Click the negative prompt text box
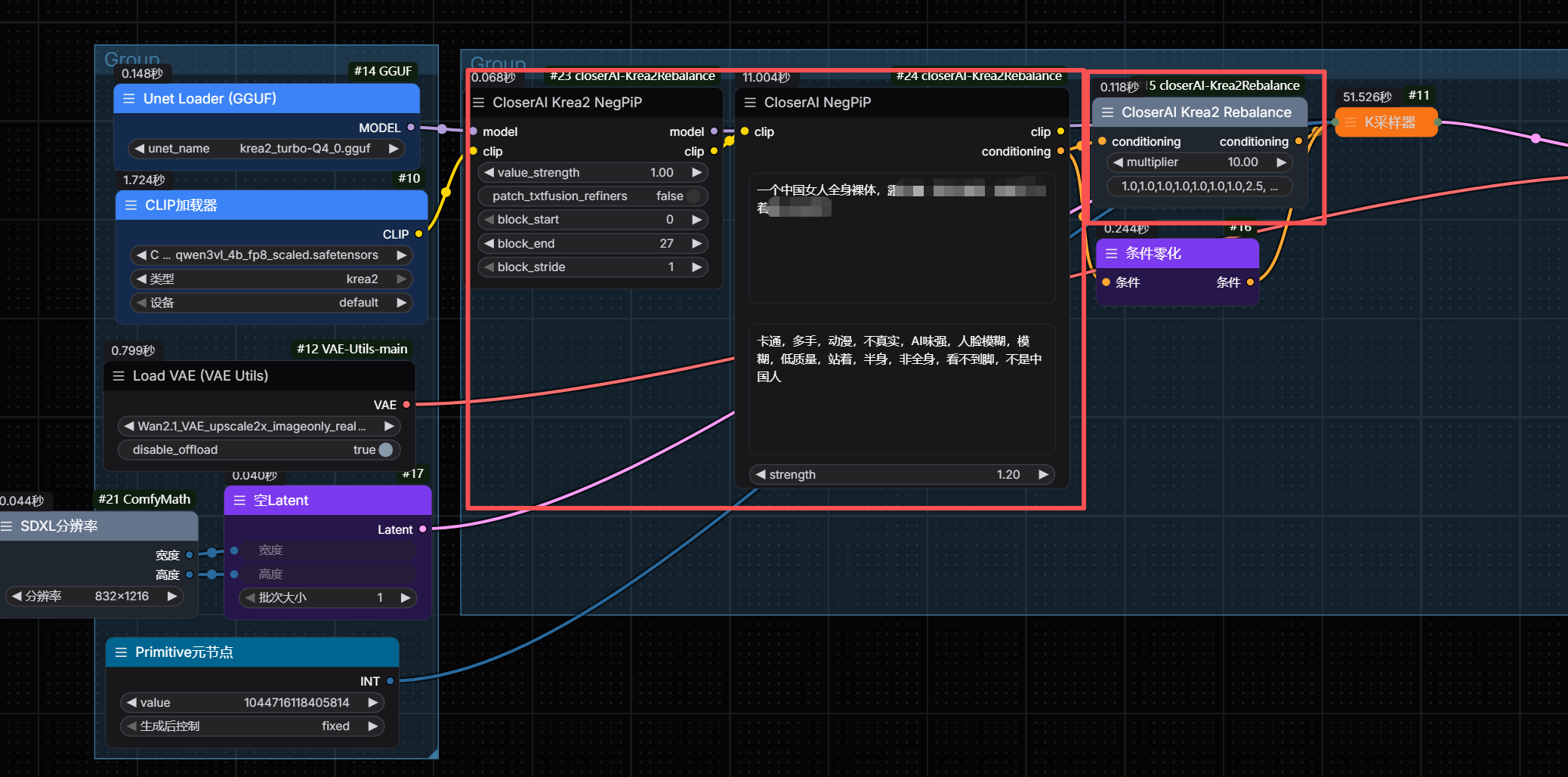This screenshot has height=777, width=1568. 902,390
